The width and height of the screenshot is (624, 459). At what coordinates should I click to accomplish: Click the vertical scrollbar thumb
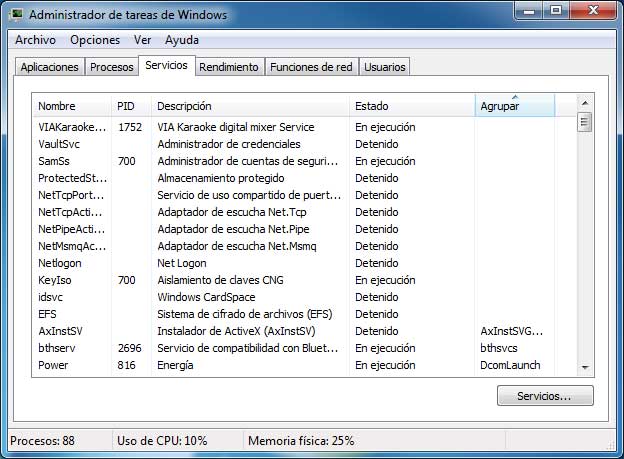(585, 122)
